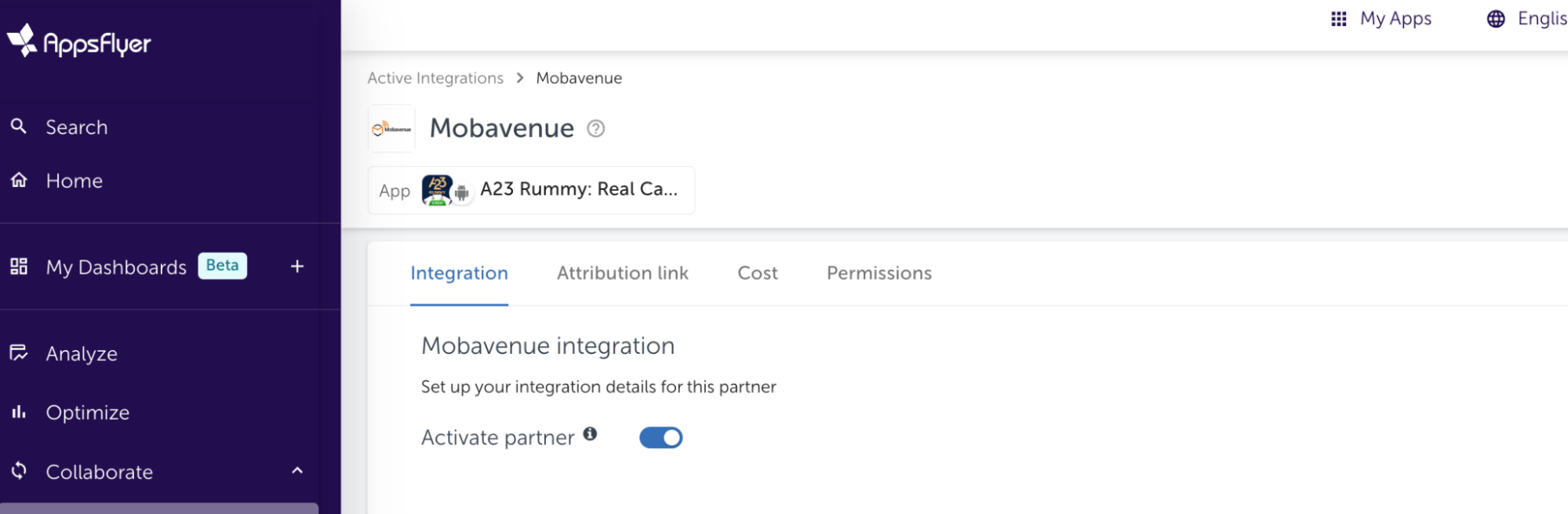Open help icon next to Mobavenue title
Screen dimensions: 1568x514
[596, 128]
